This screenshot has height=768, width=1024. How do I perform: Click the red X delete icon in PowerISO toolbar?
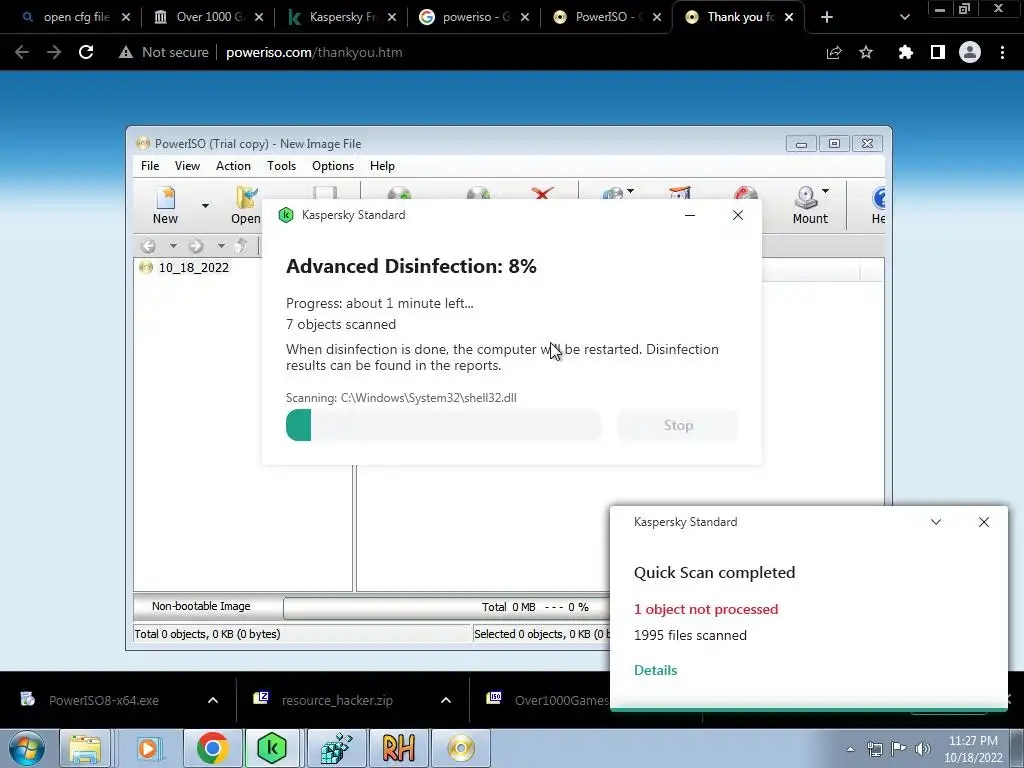542,193
